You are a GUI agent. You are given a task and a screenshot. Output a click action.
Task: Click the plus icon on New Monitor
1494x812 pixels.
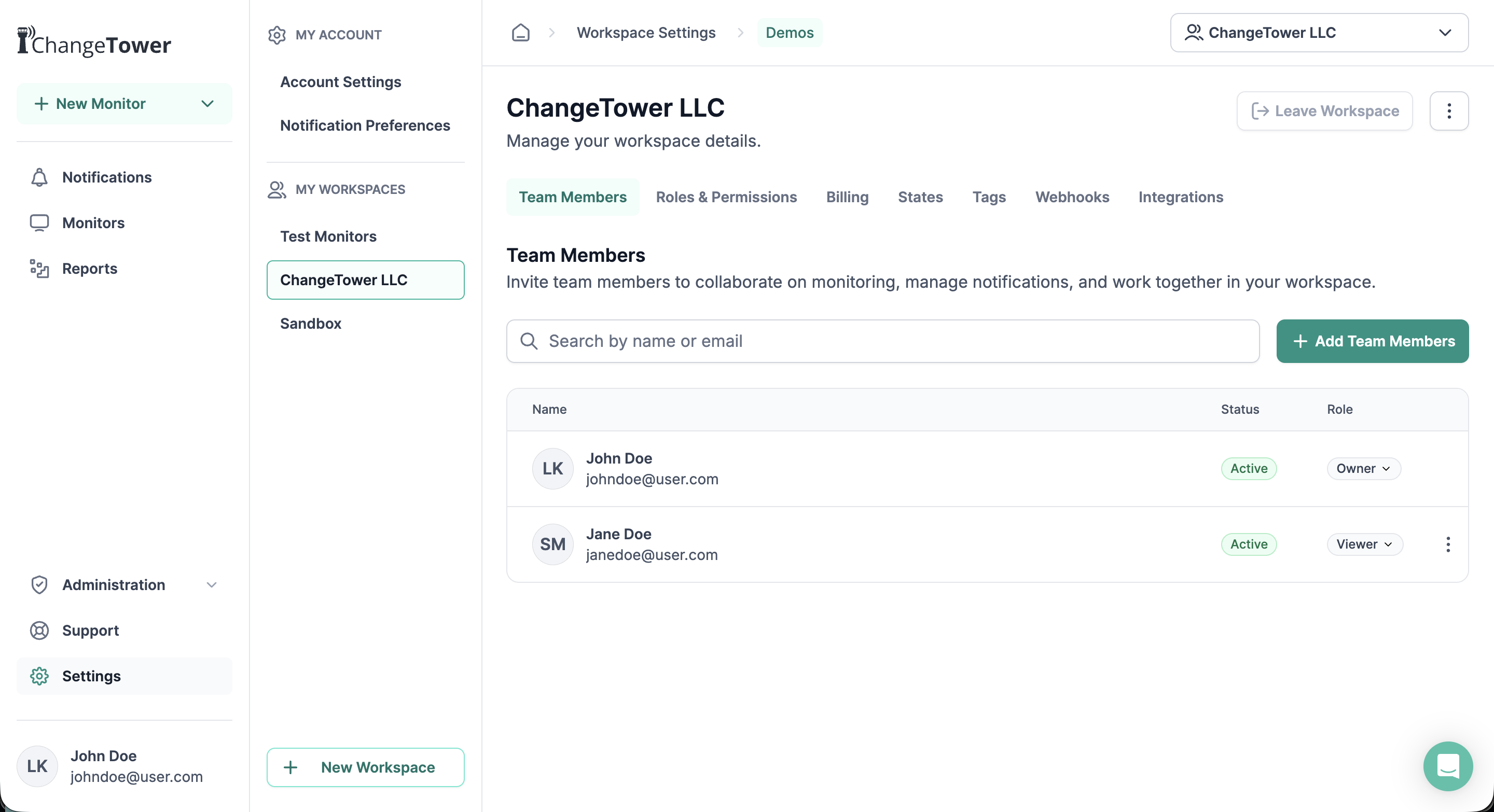(x=41, y=104)
